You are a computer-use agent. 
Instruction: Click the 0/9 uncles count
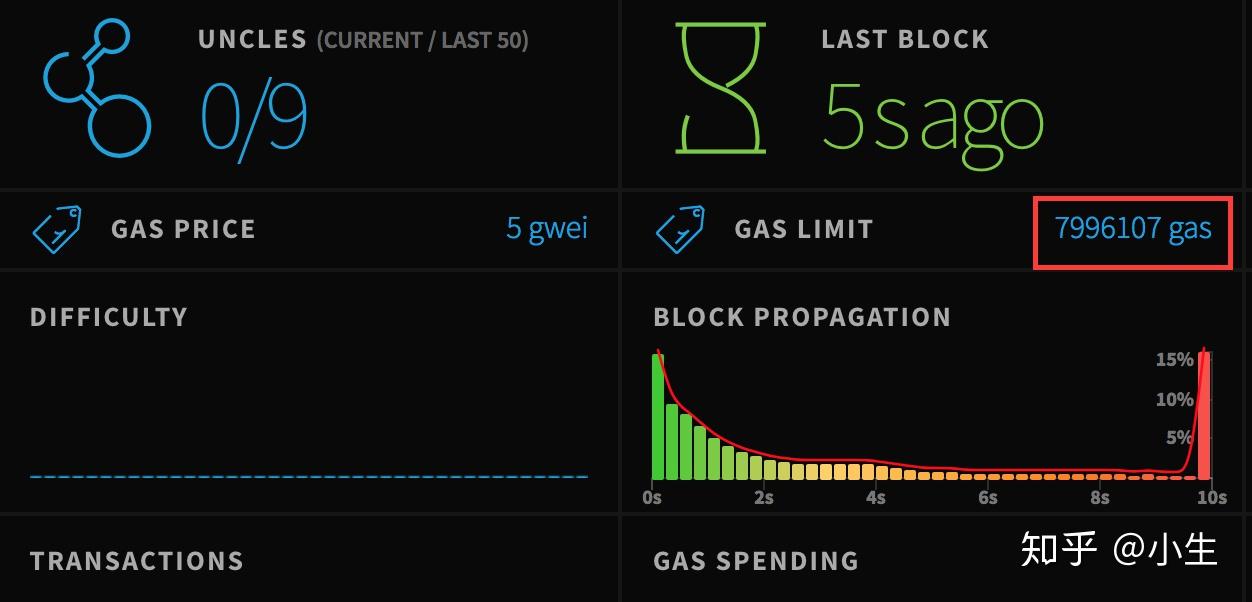[x=254, y=116]
